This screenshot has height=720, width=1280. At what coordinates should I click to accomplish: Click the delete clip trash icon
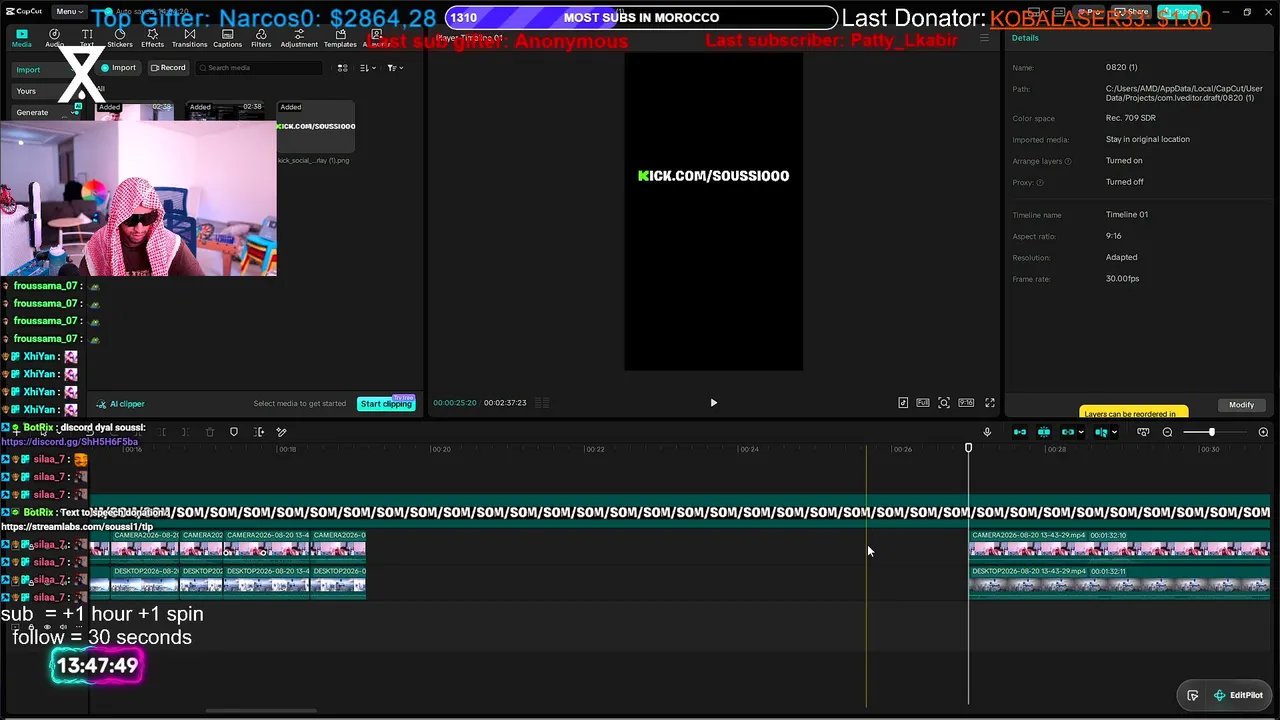click(x=210, y=432)
